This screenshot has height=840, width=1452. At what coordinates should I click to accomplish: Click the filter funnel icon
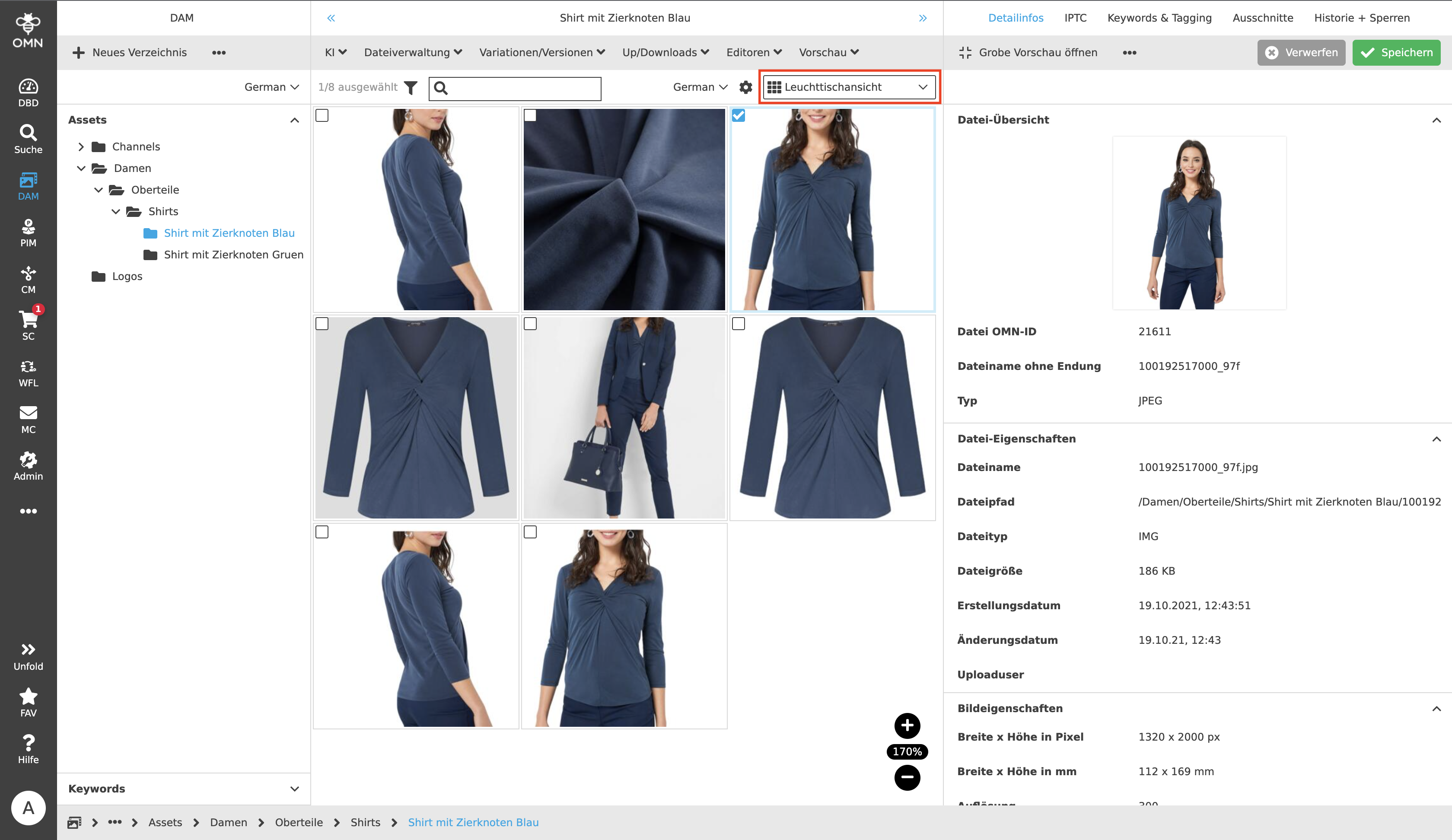pos(411,88)
